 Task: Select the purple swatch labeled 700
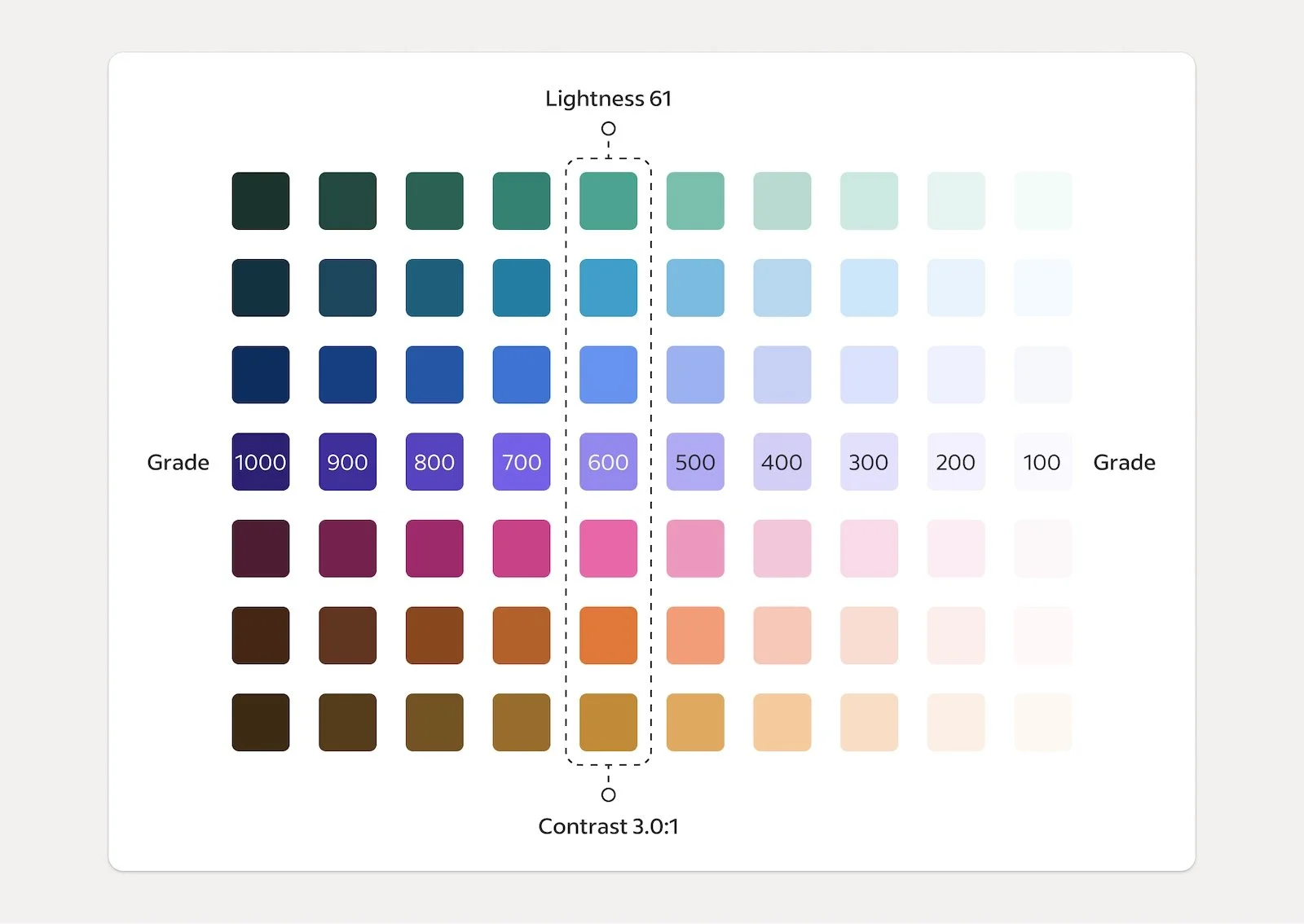pos(522,462)
